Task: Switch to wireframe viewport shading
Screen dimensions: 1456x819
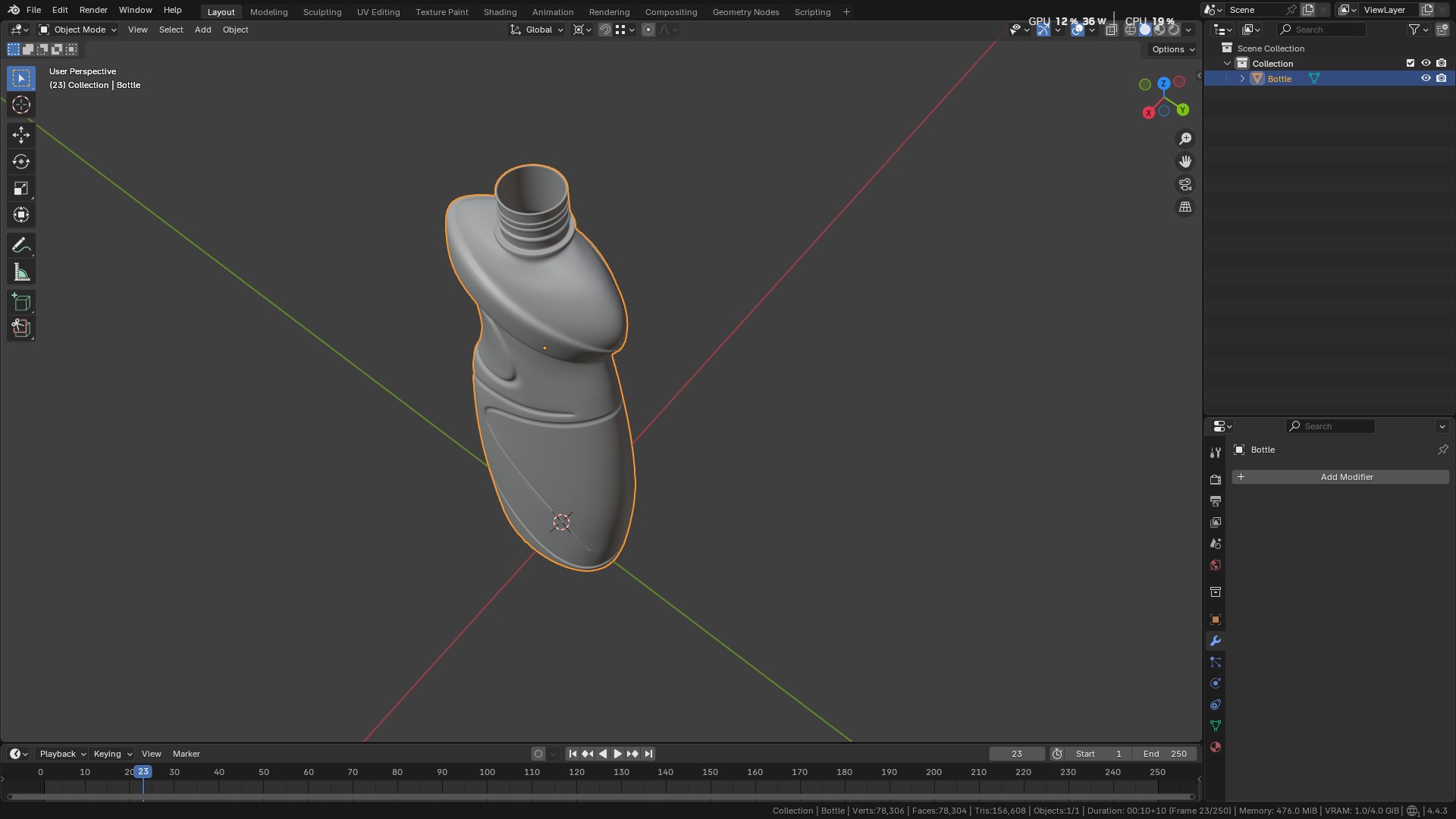Action: [x=1131, y=30]
